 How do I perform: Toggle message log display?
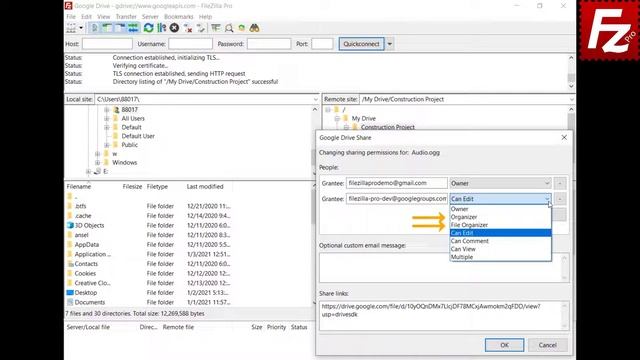95,28
